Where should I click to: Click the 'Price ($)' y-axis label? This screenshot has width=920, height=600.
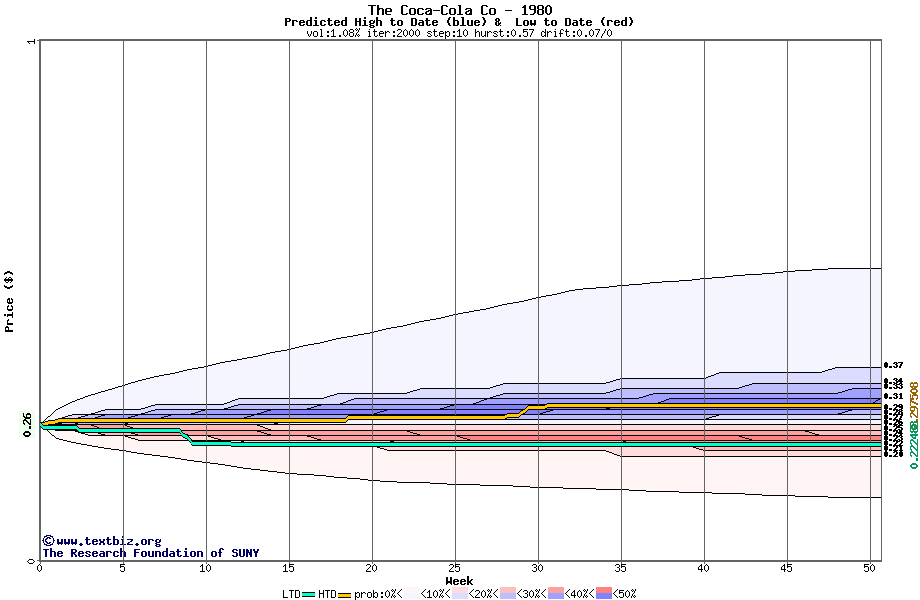pyautogui.click(x=9, y=301)
